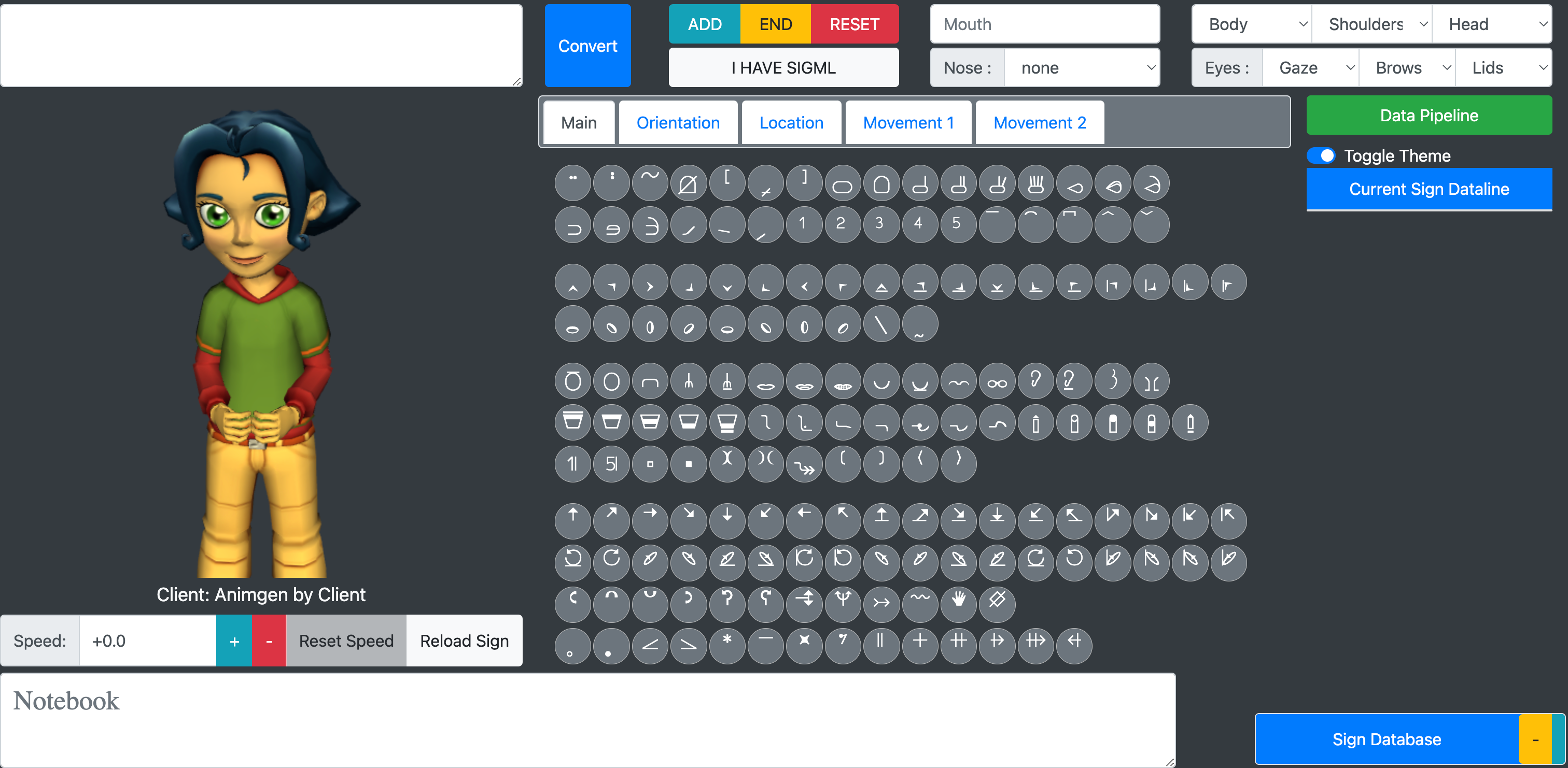This screenshot has width=1568, height=768.
Task: Insert the double vertical bar symbol
Action: 881,645
